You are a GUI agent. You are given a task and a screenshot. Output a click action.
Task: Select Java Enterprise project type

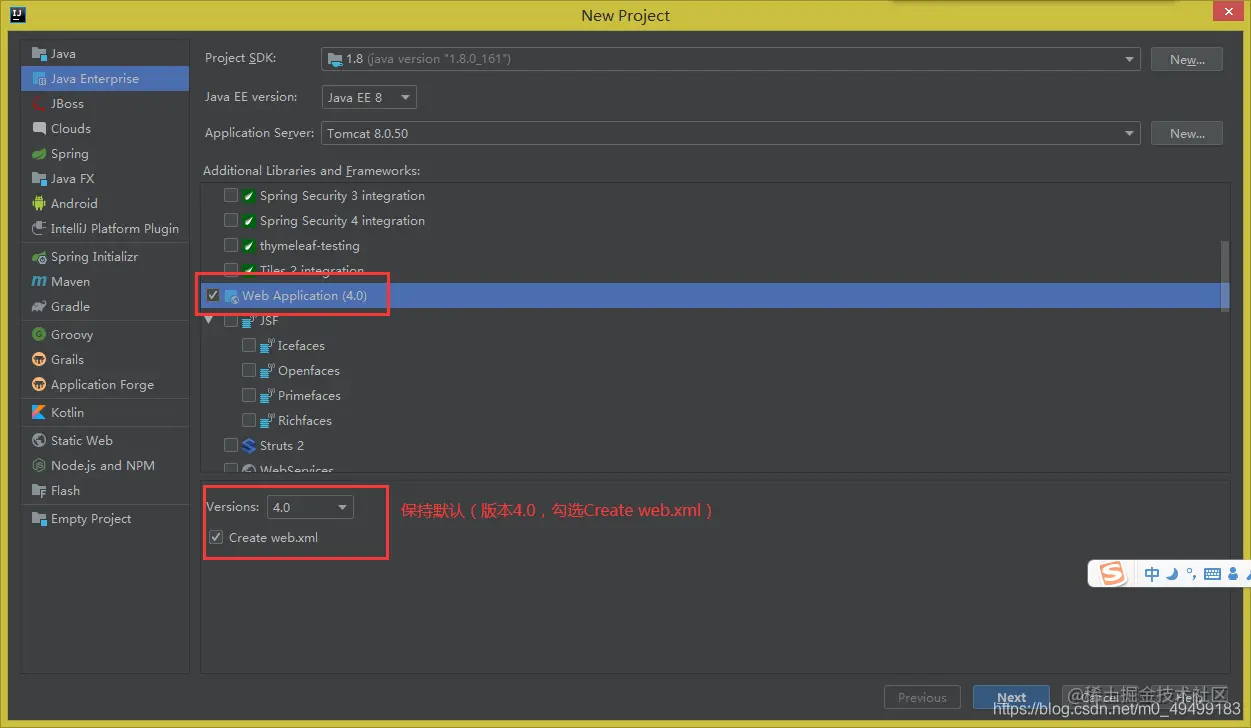coord(105,79)
